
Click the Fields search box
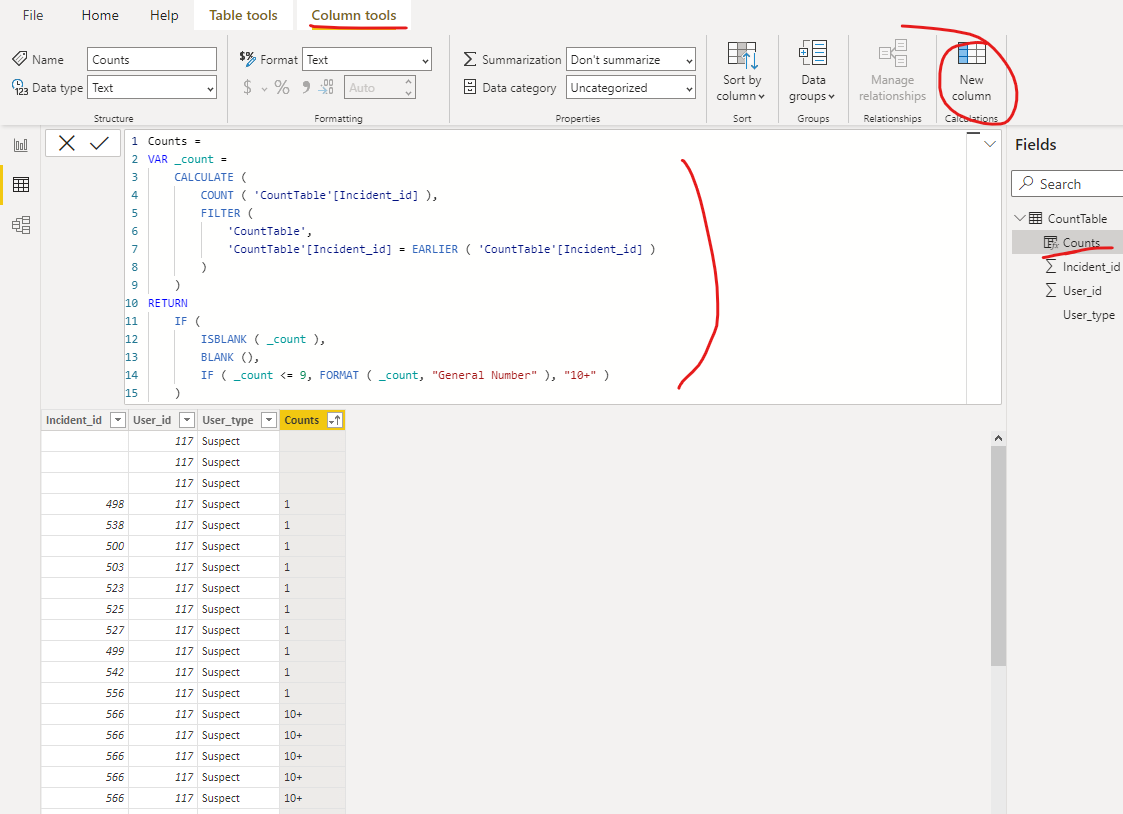point(1067,183)
